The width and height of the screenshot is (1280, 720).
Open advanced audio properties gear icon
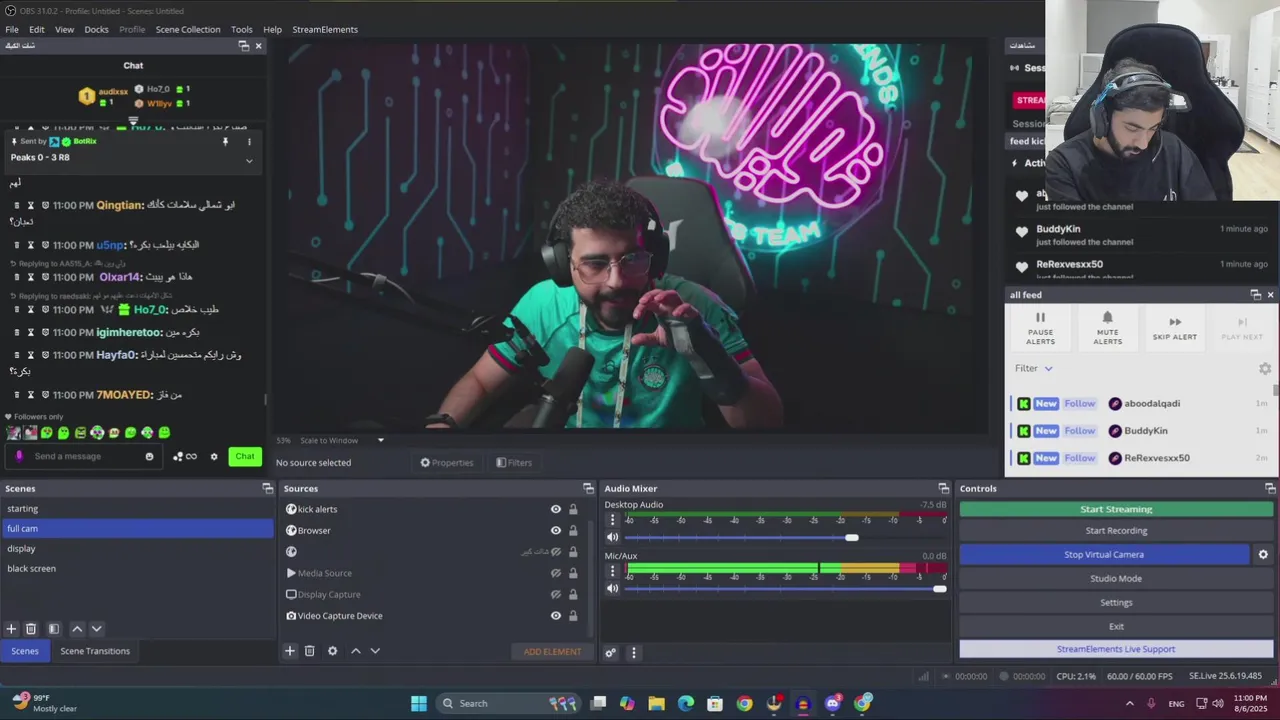[x=610, y=653]
